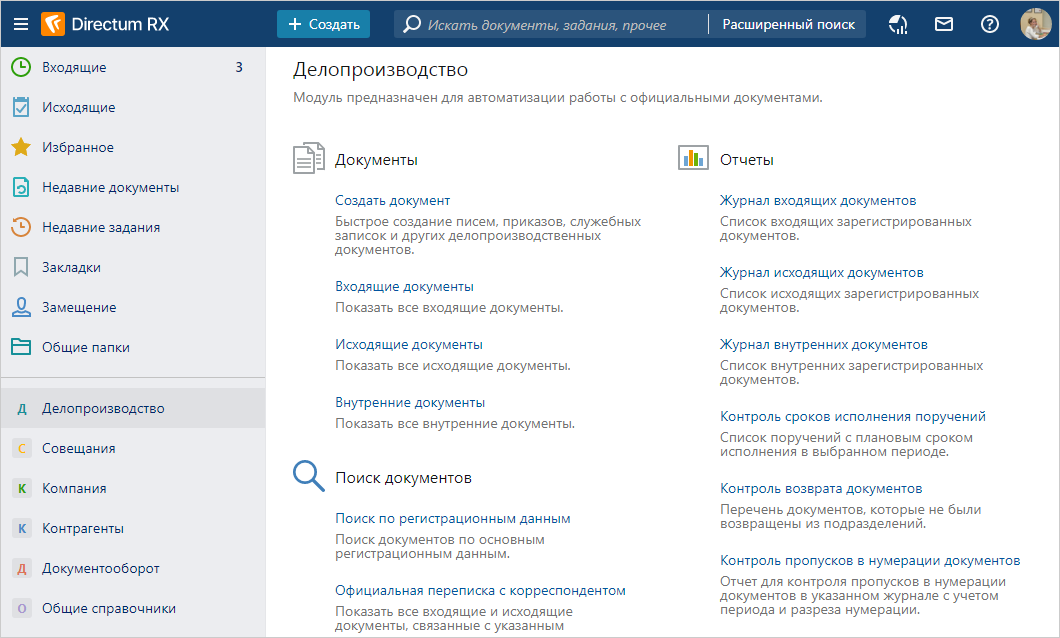Toggle the hamburger navigation menu
This screenshot has height=638, width=1060.
tap(20, 24)
